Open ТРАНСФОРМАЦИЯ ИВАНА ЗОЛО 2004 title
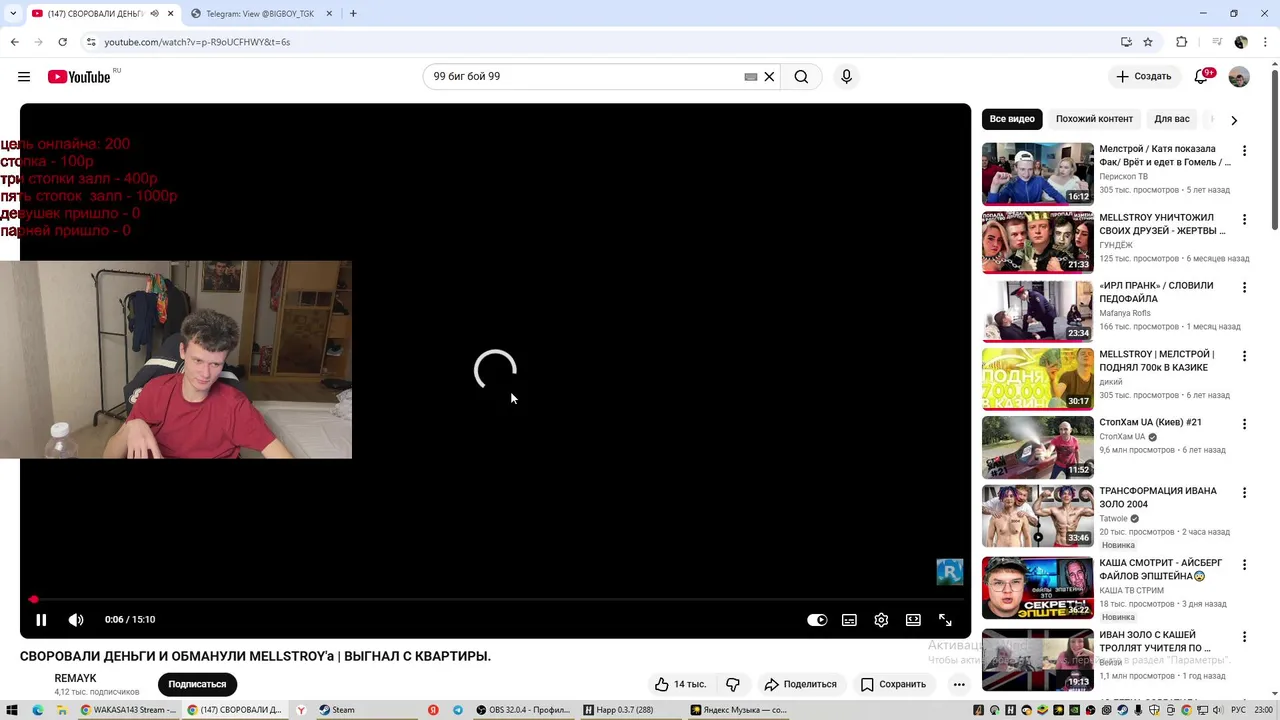The image size is (1280, 720). point(1158,497)
